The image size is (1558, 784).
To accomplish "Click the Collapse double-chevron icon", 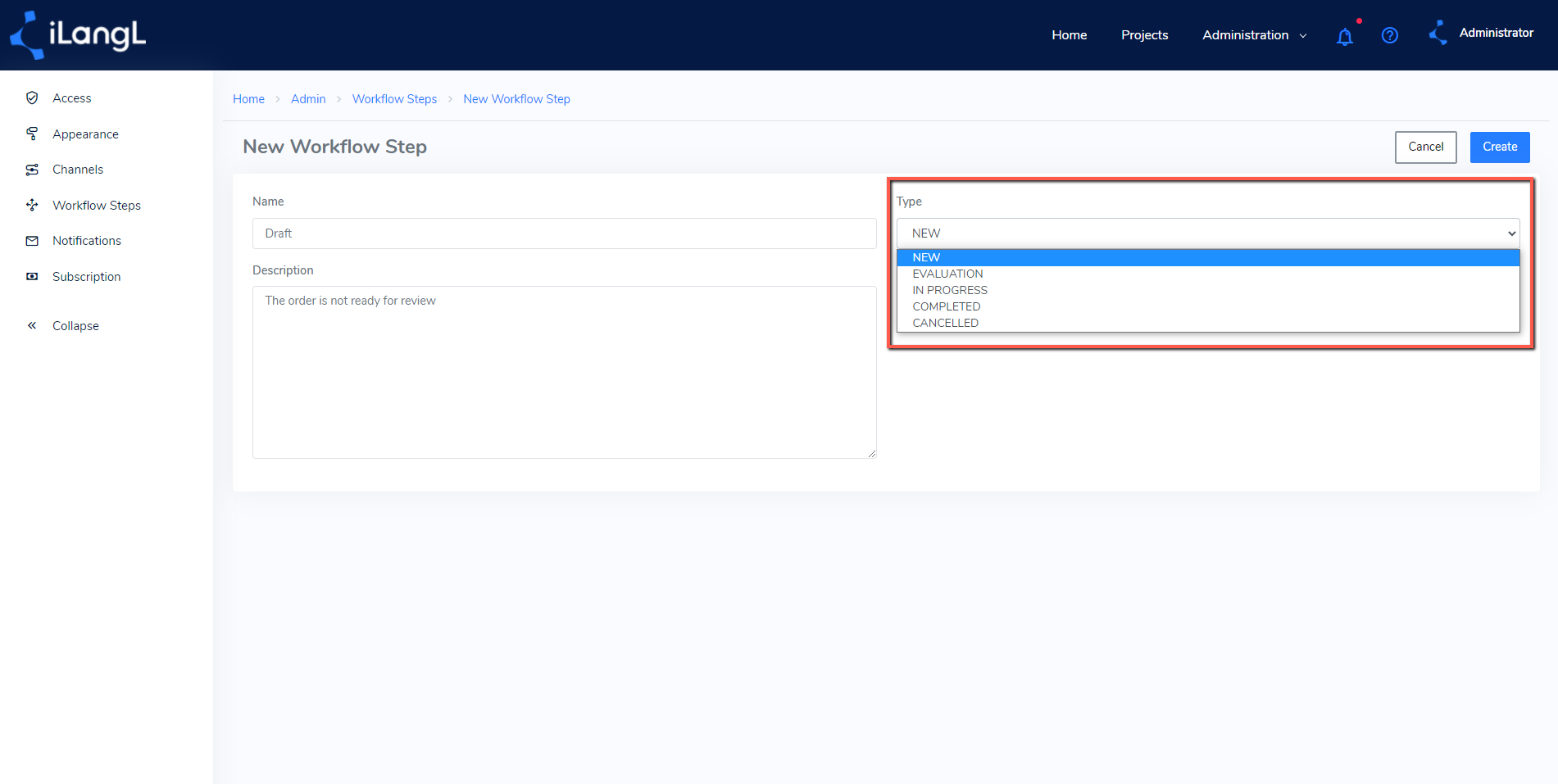I will (32, 325).
